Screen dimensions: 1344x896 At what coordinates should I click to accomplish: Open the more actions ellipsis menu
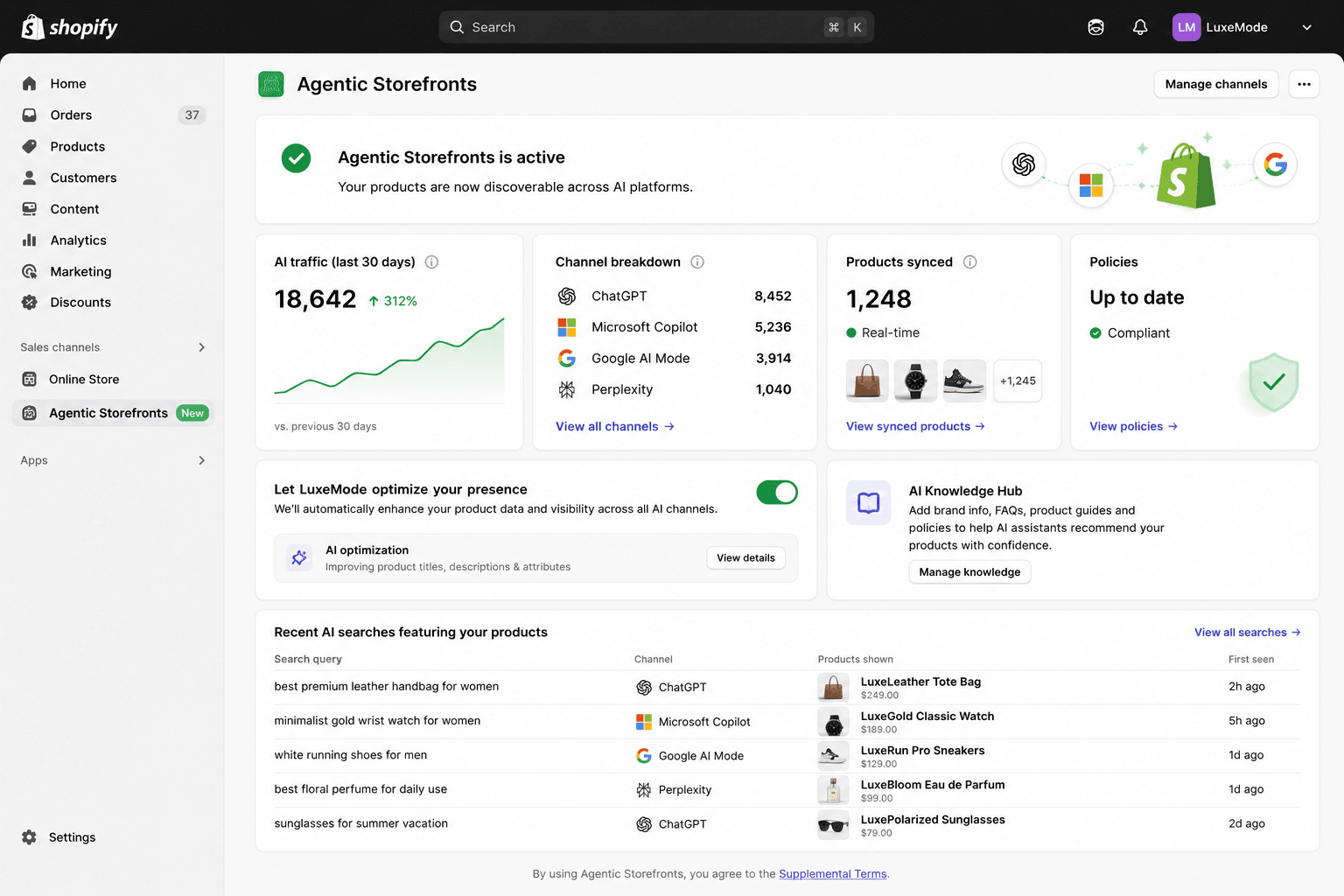tap(1304, 84)
